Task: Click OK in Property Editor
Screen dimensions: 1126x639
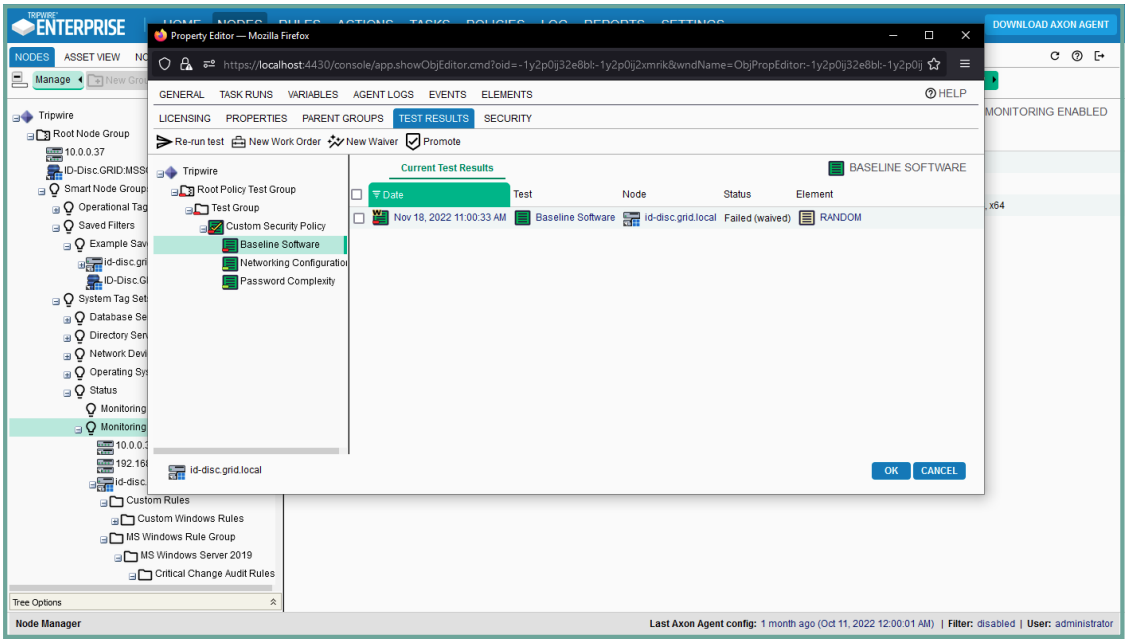Action: coord(891,471)
